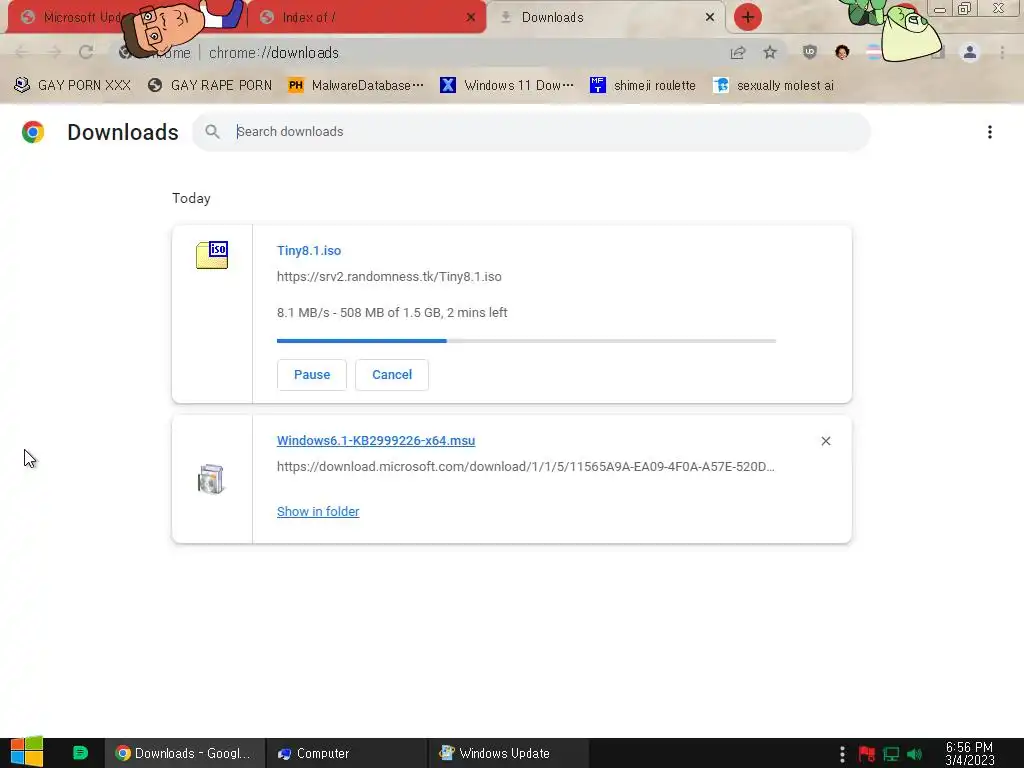This screenshot has width=1024, height=768.
Task: Switch to the Microsoft Update tab
Action: 72,17
